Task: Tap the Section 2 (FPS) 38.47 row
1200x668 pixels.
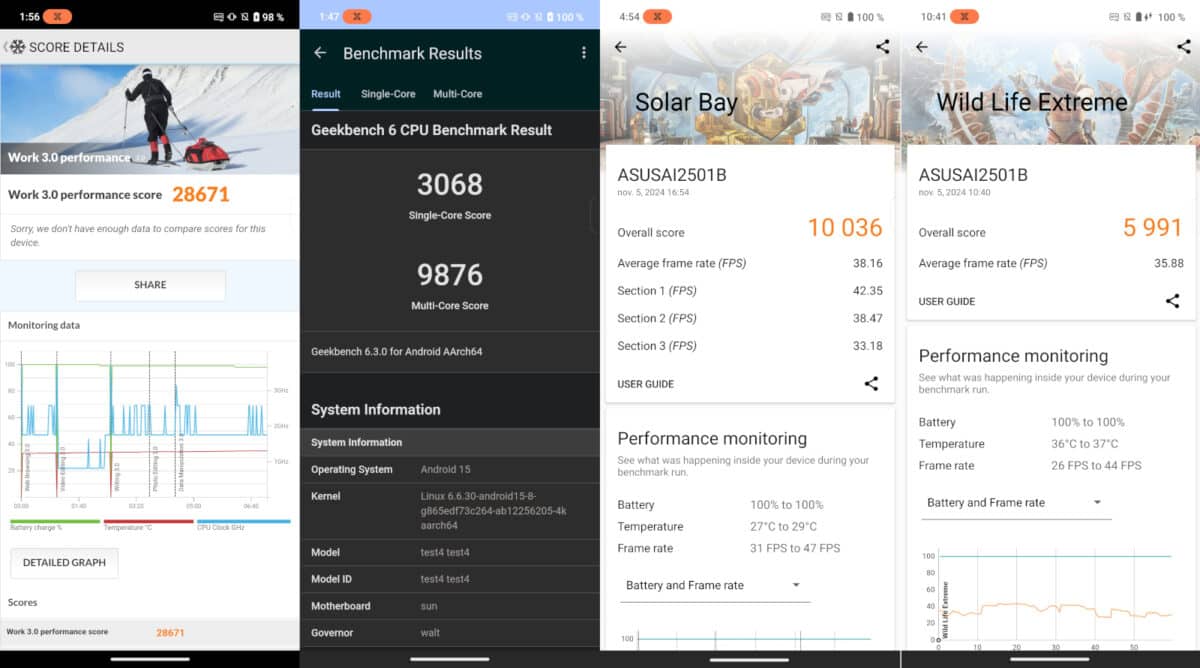Action: 750,318
